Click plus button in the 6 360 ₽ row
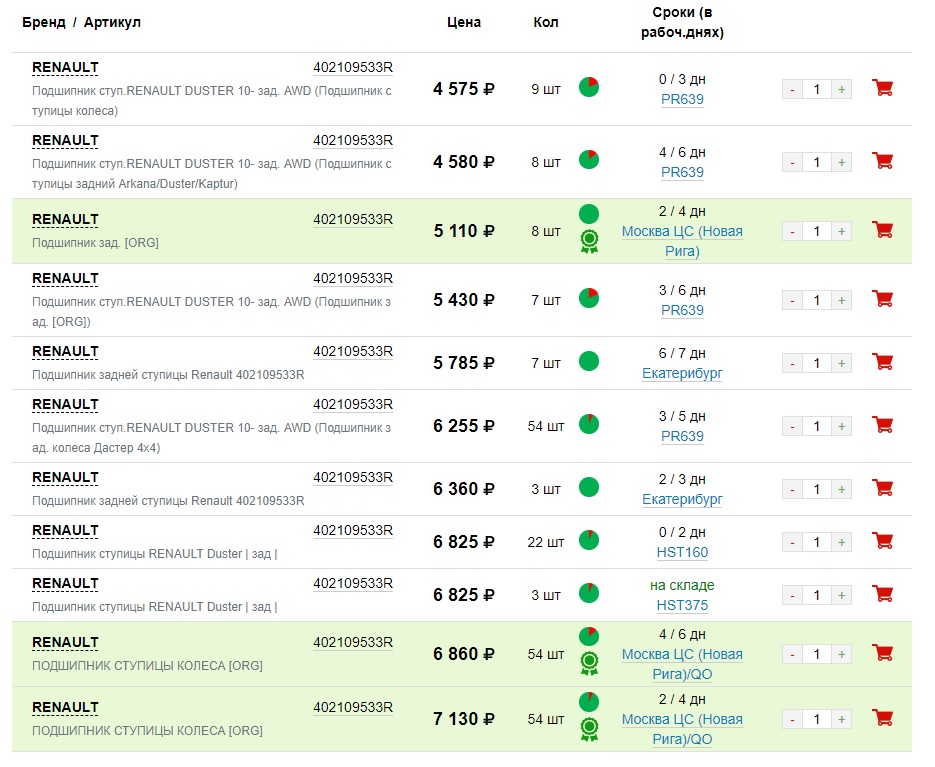 click(x=841, y=490)
